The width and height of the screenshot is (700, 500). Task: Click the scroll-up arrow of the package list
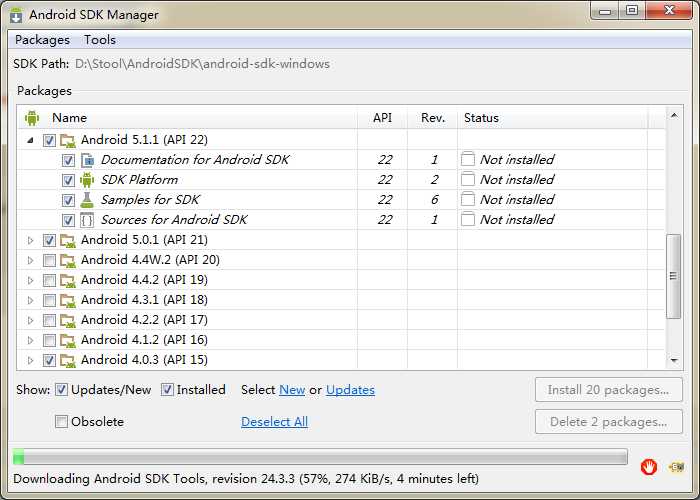click(x=674, y=116)
